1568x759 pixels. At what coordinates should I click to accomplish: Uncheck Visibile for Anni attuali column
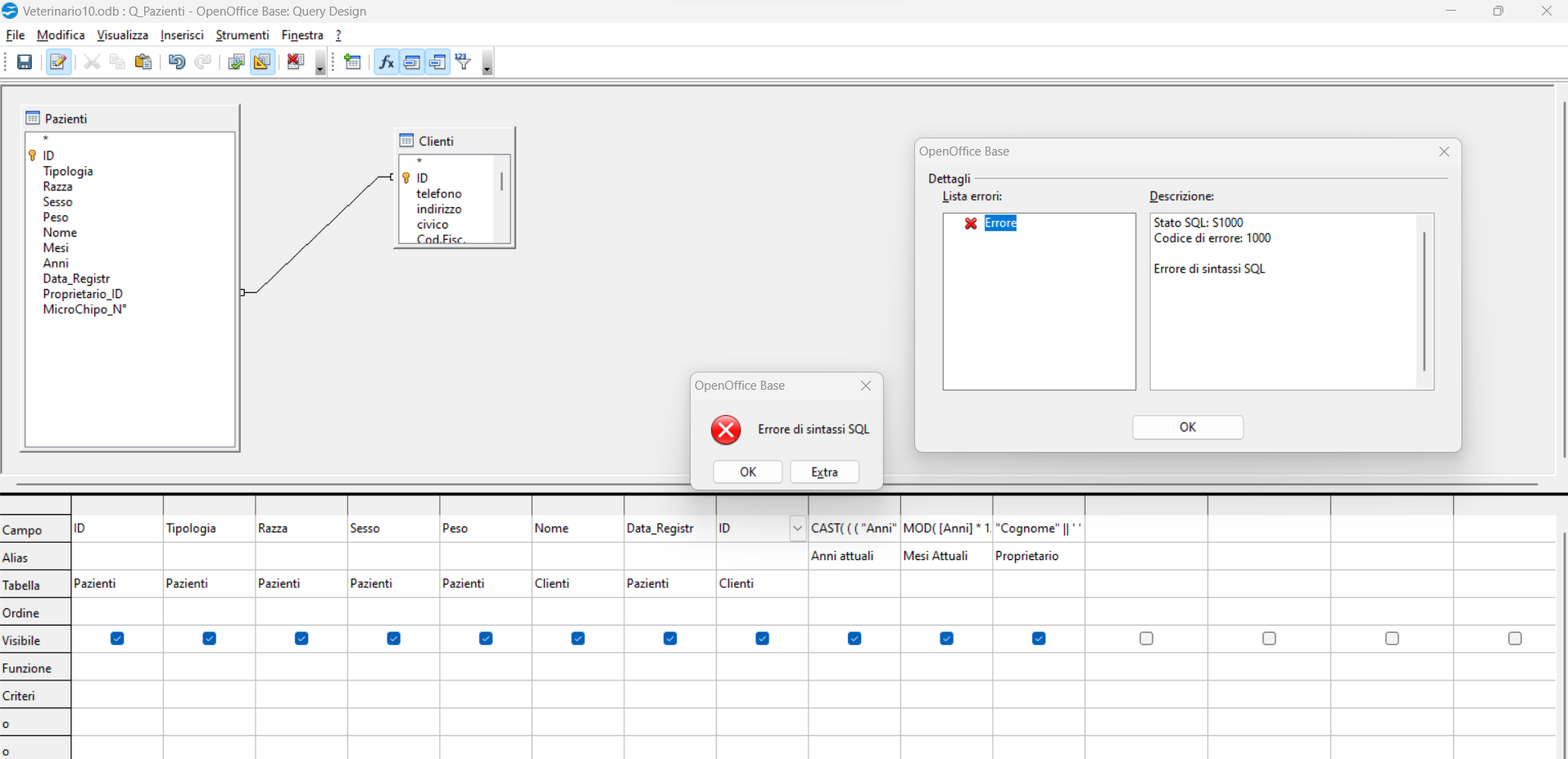tap(854, 639)
